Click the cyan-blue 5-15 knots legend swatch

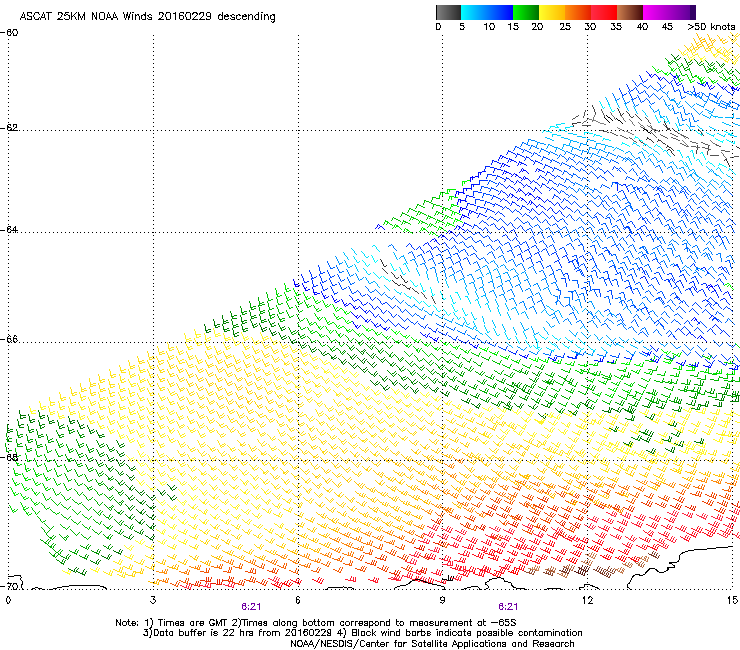(x=487, y=12)
